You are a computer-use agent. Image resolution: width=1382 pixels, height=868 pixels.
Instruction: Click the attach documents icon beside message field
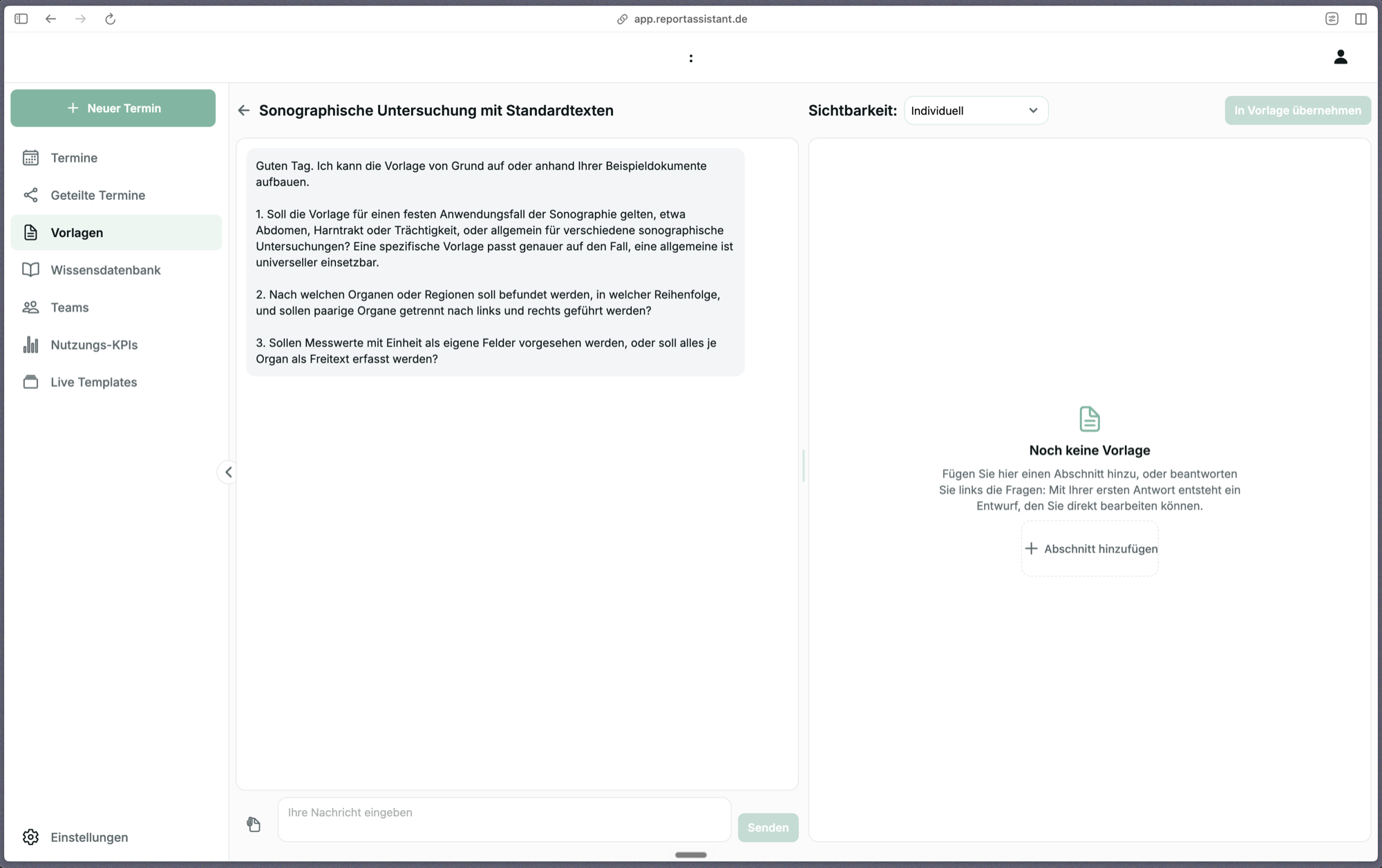(254, 824)
